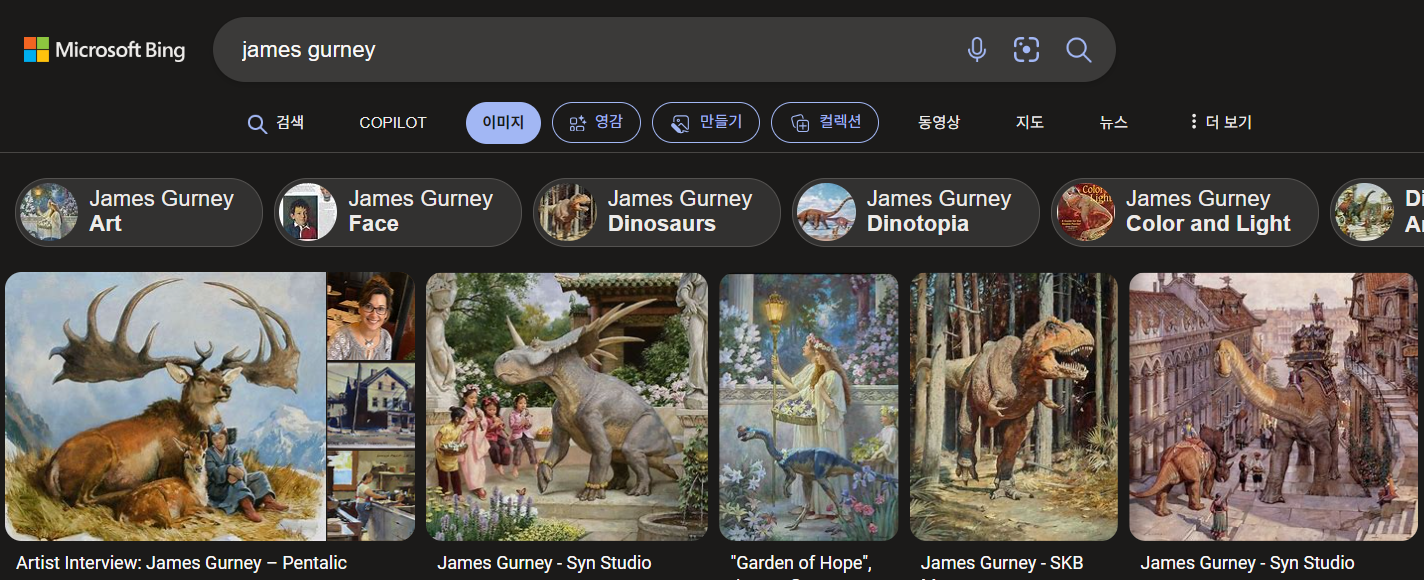Screen dimensions: 1424x580
Task: Open the smiling woman with glasses photo
Action: 371,316
